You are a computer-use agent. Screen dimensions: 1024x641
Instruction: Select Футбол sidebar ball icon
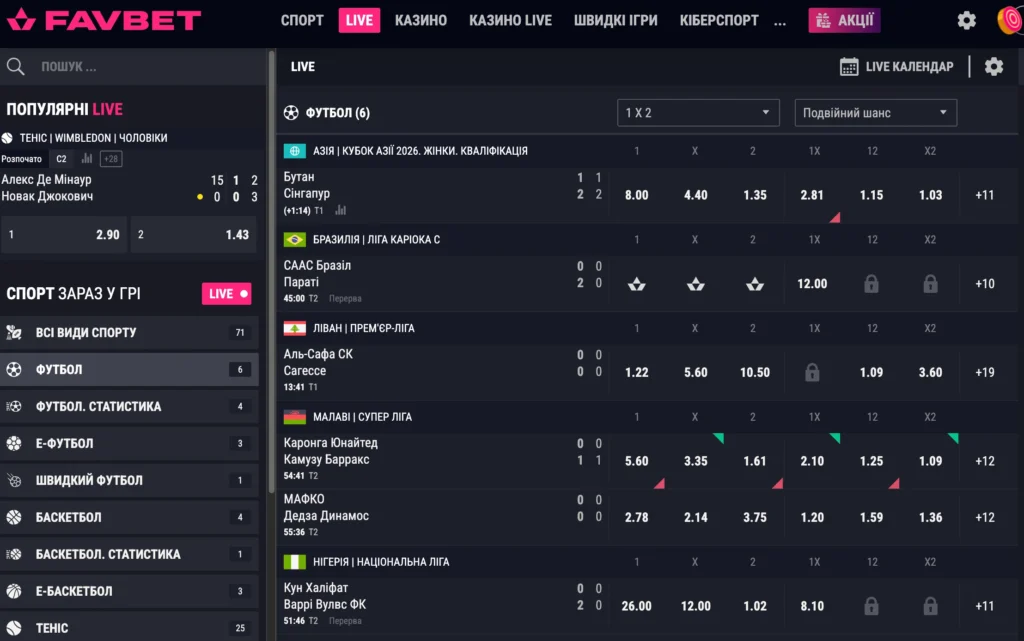[14, 369]
